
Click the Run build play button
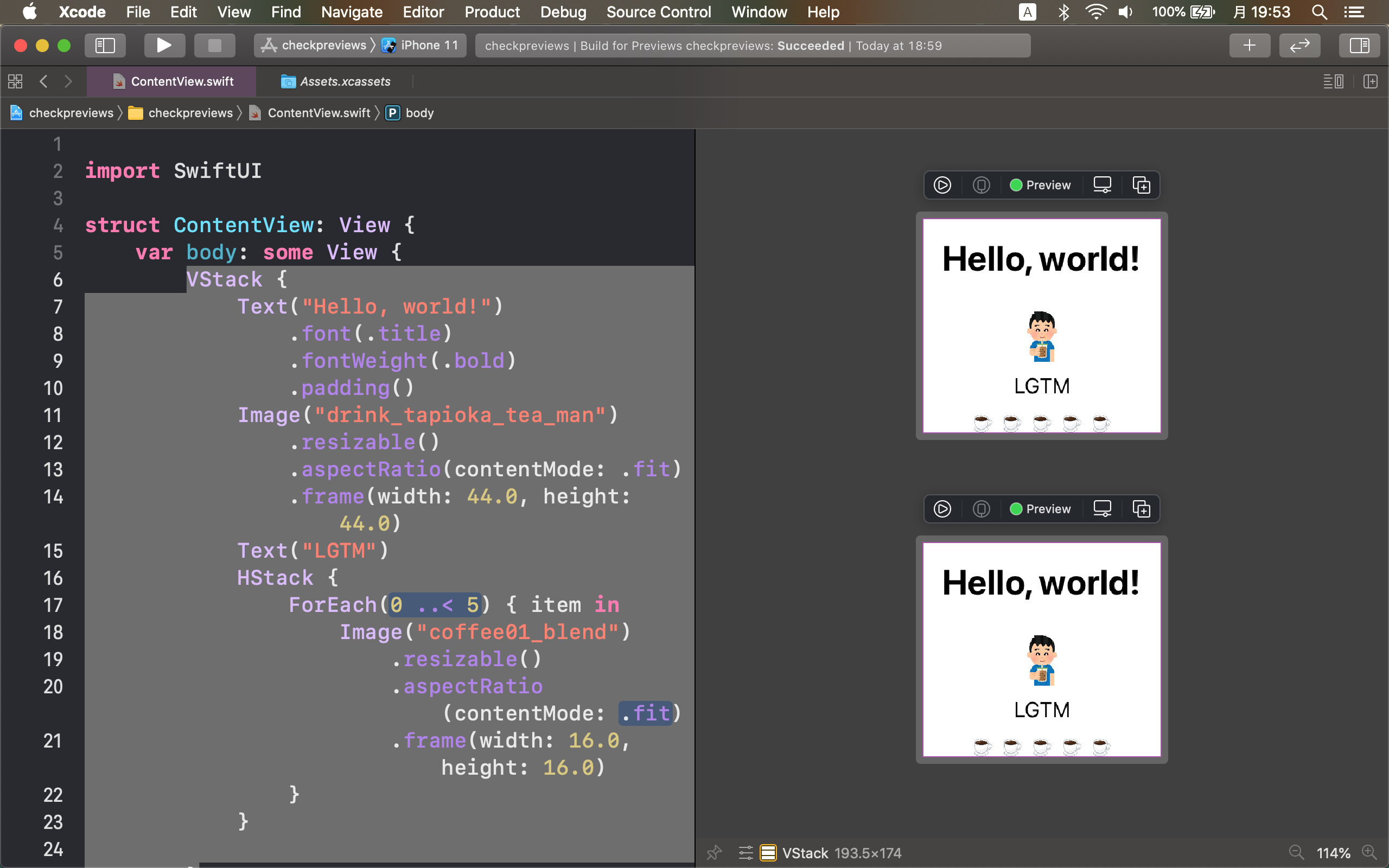point(164,46)
